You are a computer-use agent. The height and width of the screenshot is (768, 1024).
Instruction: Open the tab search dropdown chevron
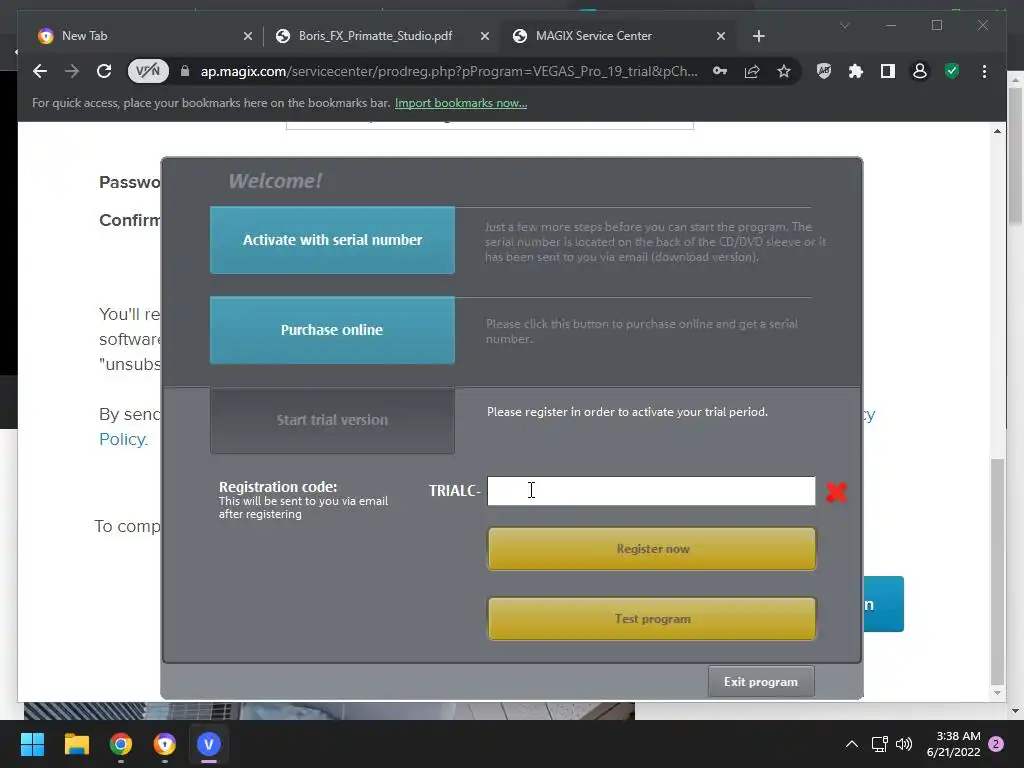844,25
